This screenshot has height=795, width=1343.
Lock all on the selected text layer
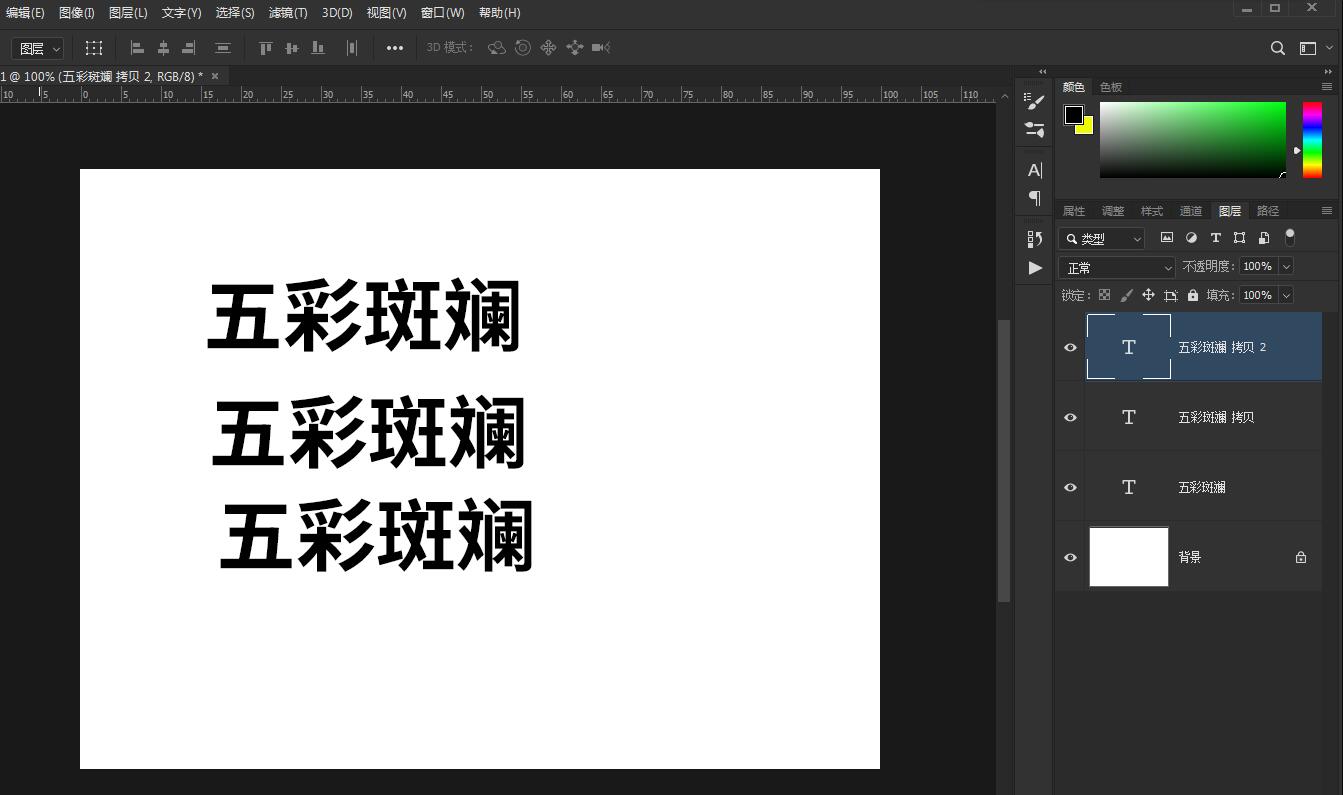(x=1195, y=294)
